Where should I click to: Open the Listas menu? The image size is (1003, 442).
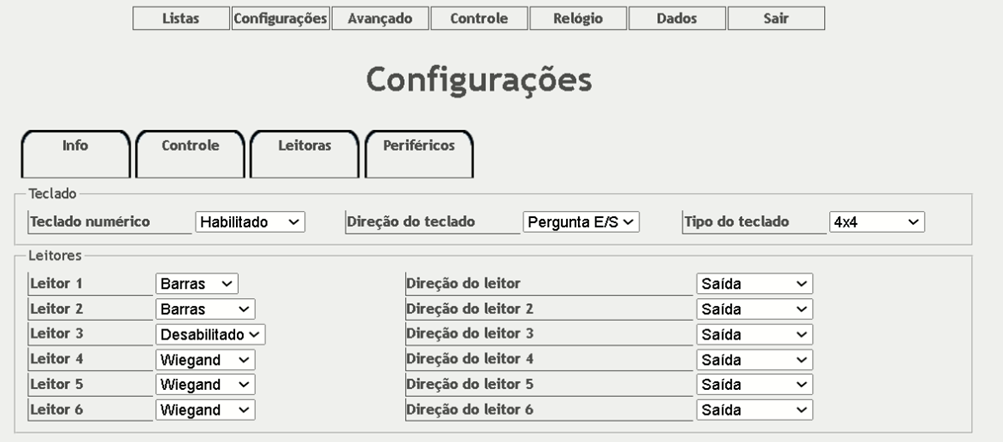point(181,19)
